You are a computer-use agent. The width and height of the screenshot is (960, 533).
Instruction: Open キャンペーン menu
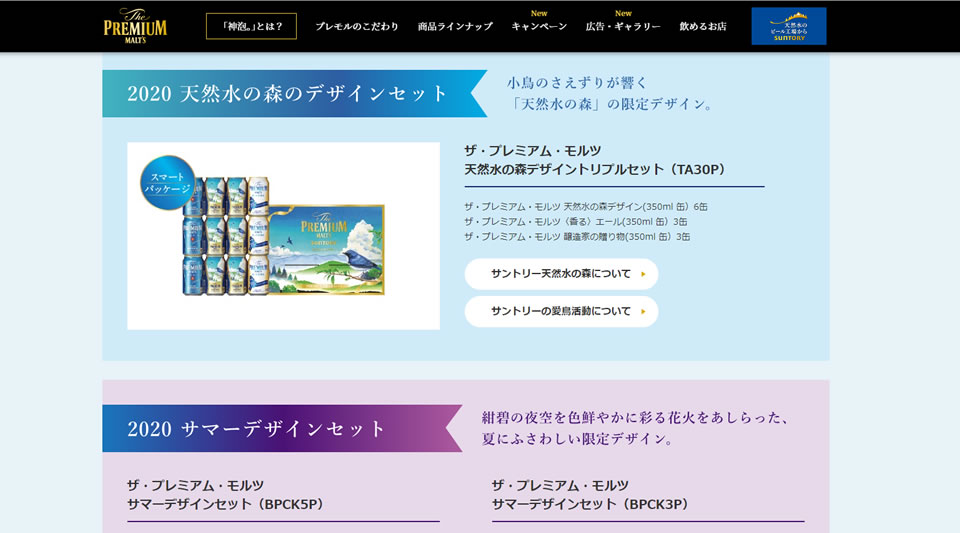tap(539, 26)
